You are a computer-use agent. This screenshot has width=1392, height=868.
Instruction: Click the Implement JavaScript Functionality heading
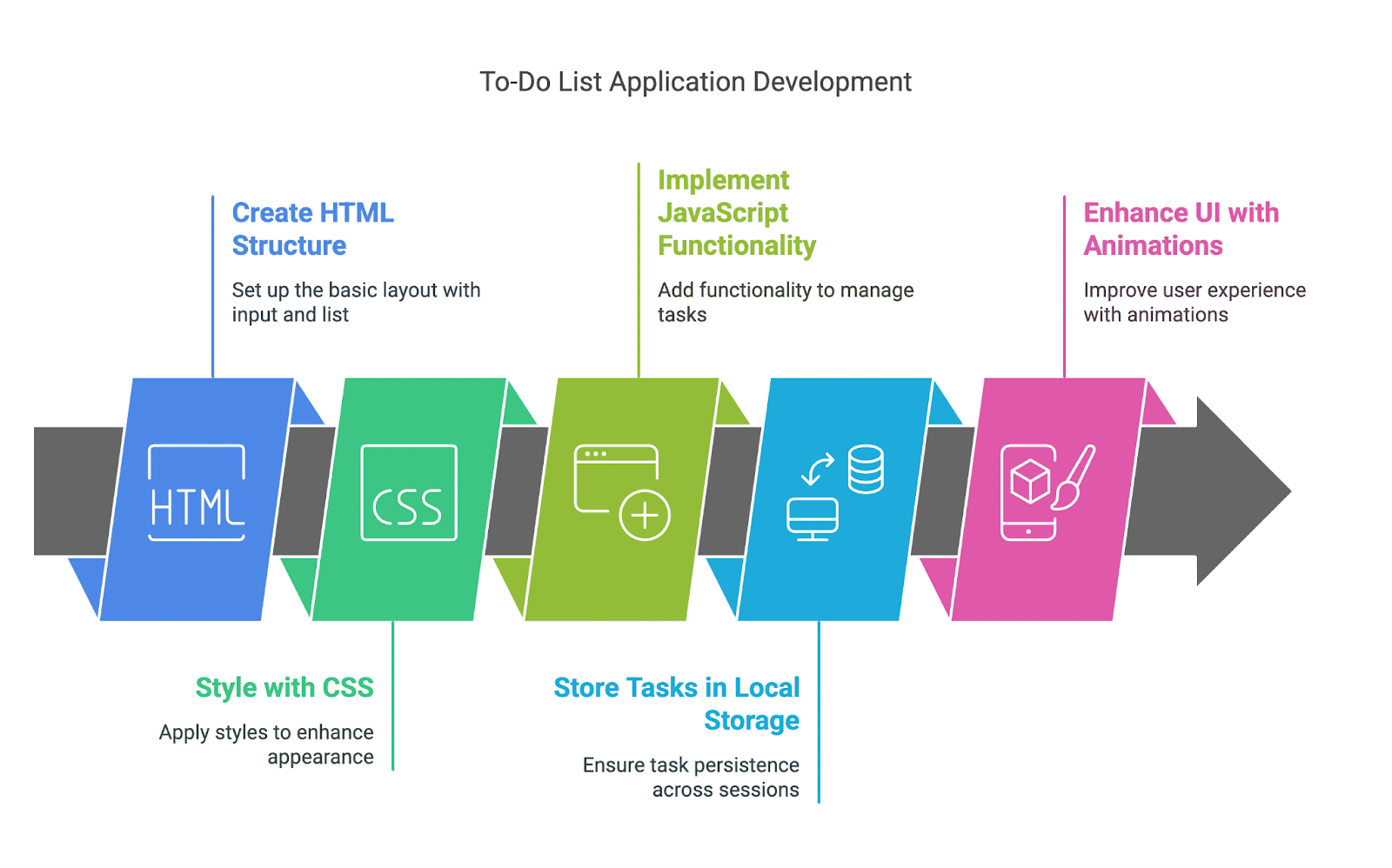(x=737, y=213)
